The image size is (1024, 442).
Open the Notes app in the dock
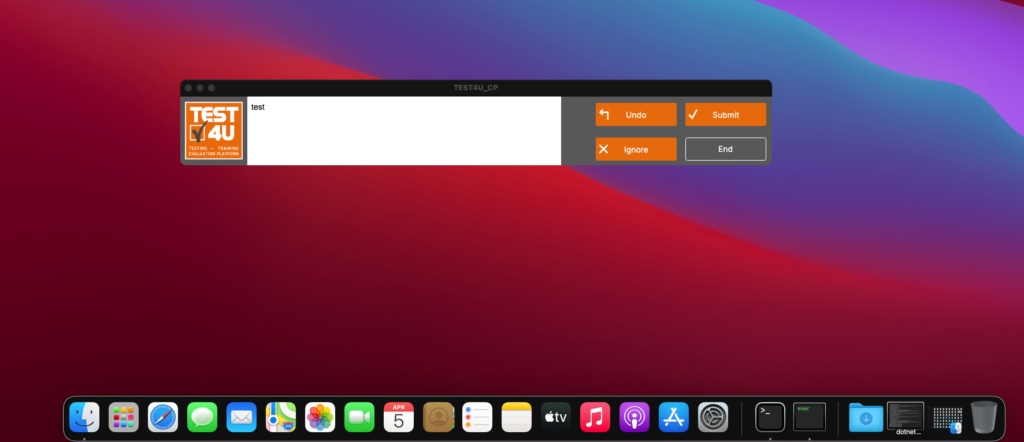(517, 417)
